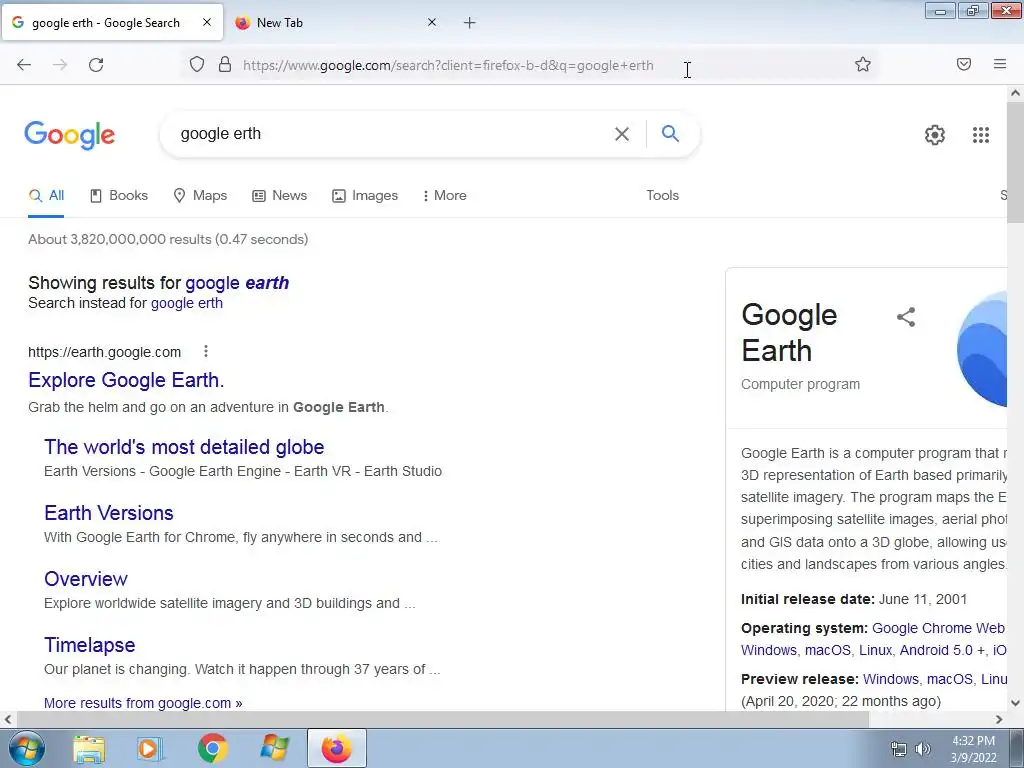Close the google erth search tab
This screenshot has width=1024, height=768.
pos(206,22)
